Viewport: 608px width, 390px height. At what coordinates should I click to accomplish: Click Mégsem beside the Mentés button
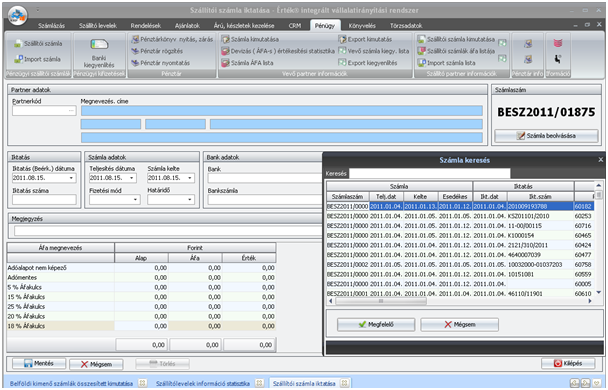(96, 364)
